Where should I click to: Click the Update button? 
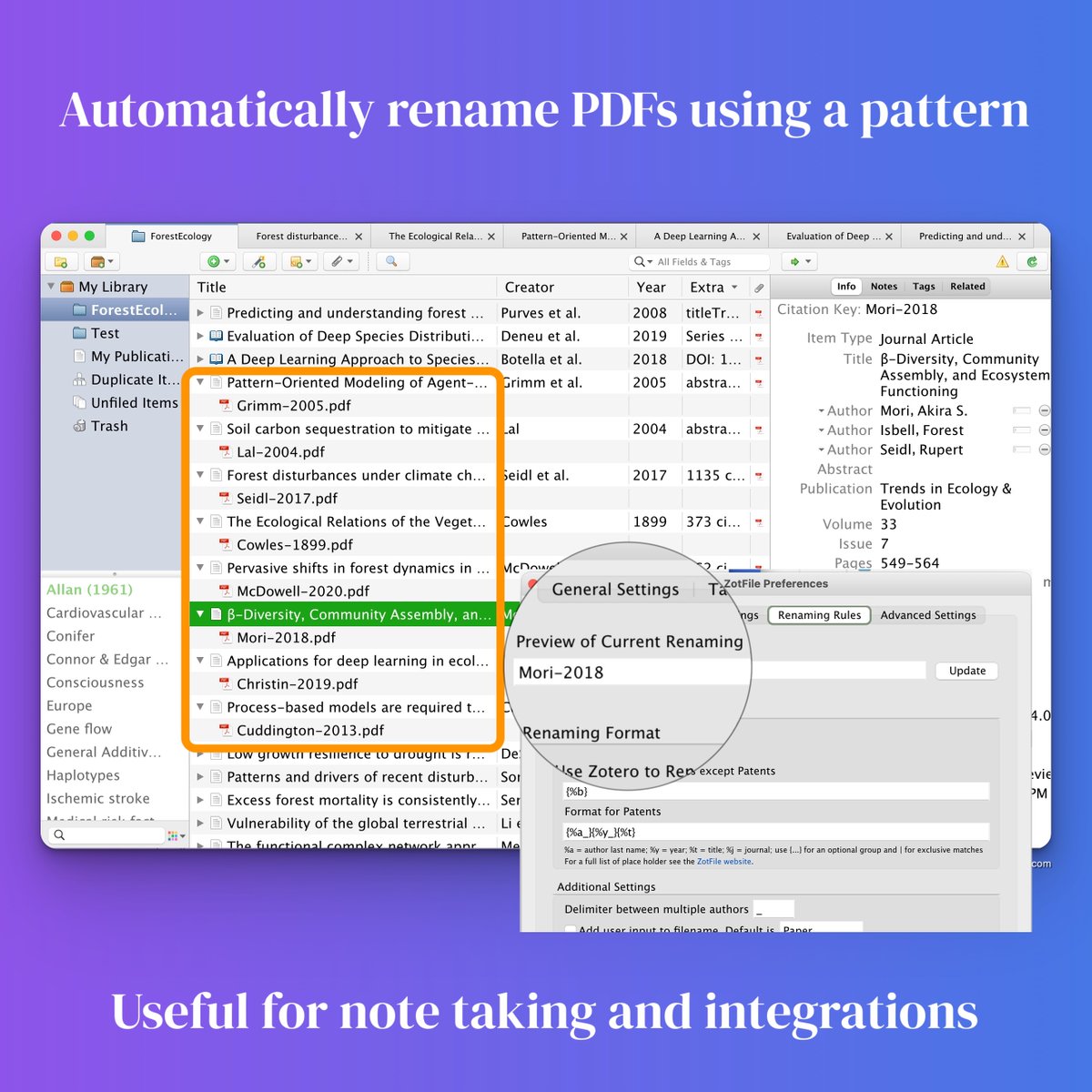[967, 671]
